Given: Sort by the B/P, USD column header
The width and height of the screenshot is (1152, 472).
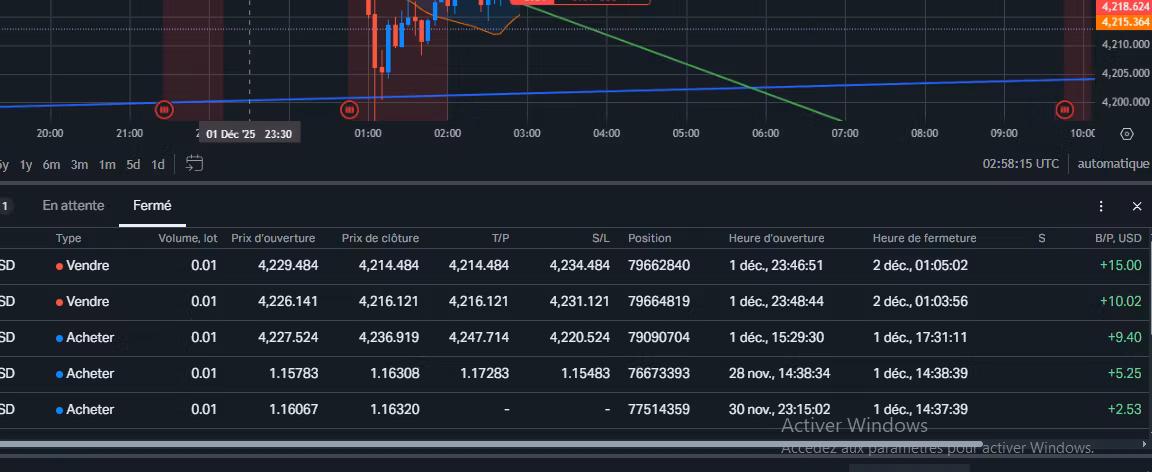Looking at the screenshot, I should click(1117, 238).
